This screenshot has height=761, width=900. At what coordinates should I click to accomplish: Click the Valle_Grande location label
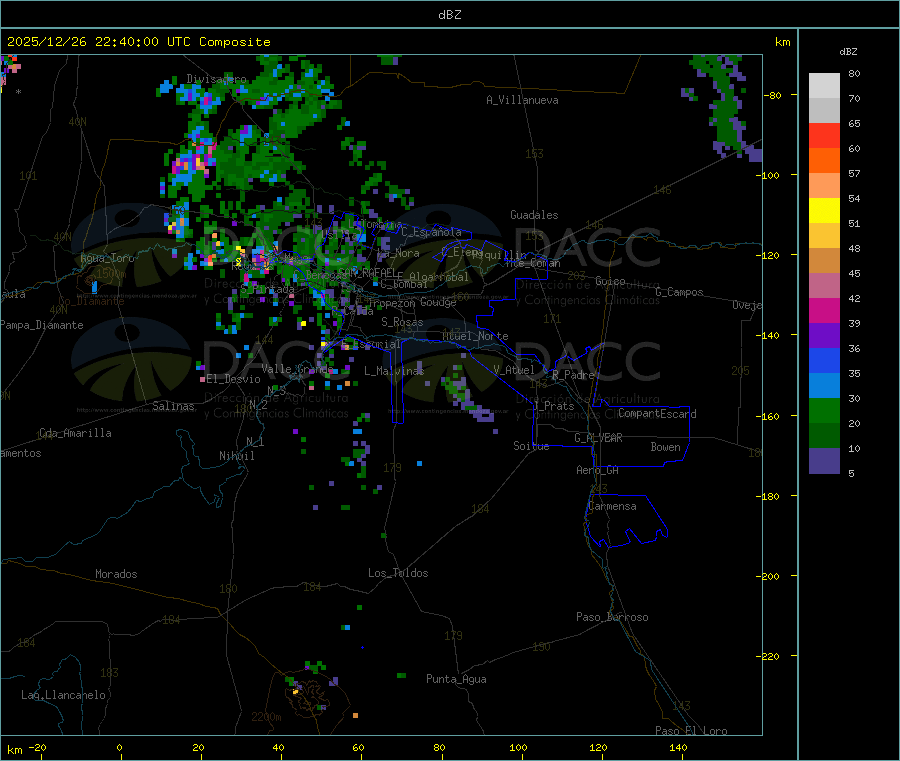(x=298, y=368)
